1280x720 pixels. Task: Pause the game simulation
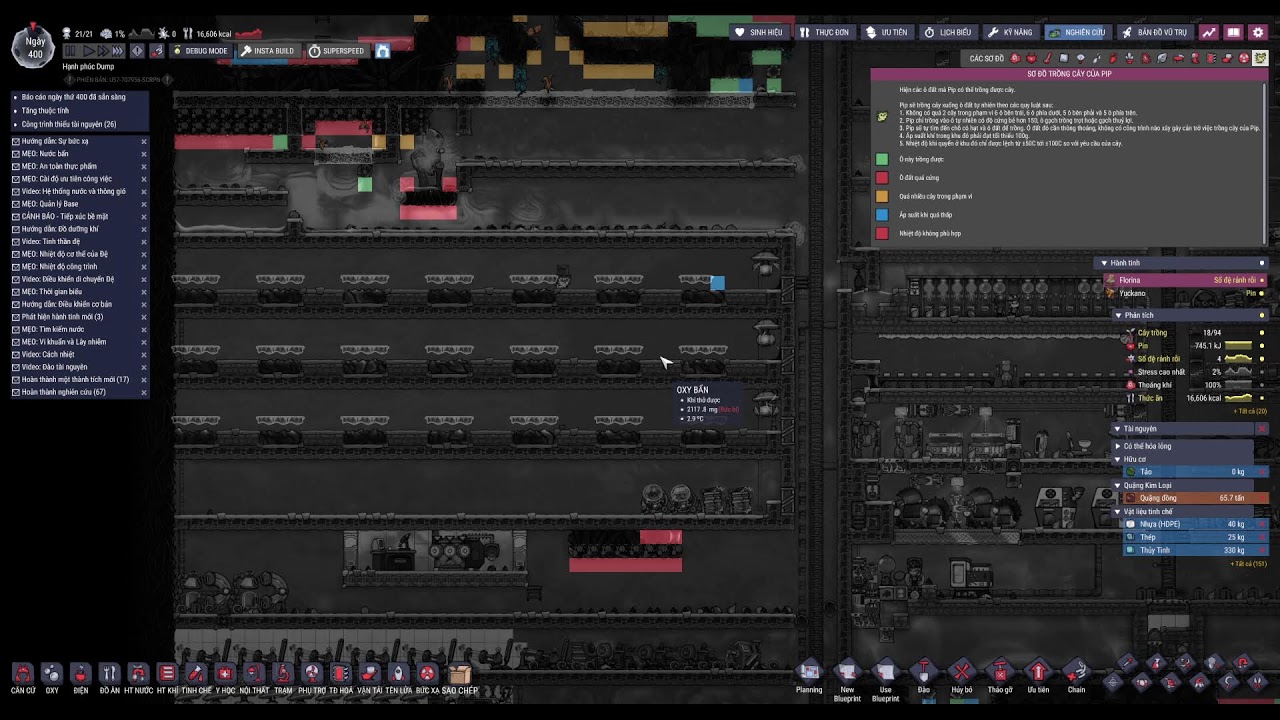71,51
